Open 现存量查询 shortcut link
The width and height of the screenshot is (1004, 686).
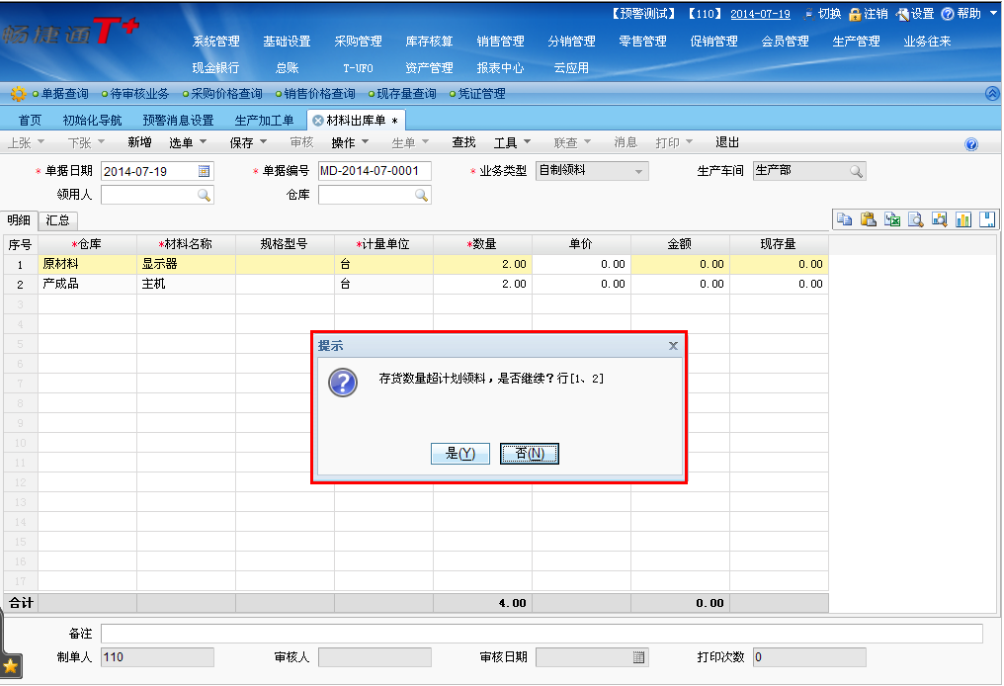(407, 94)
